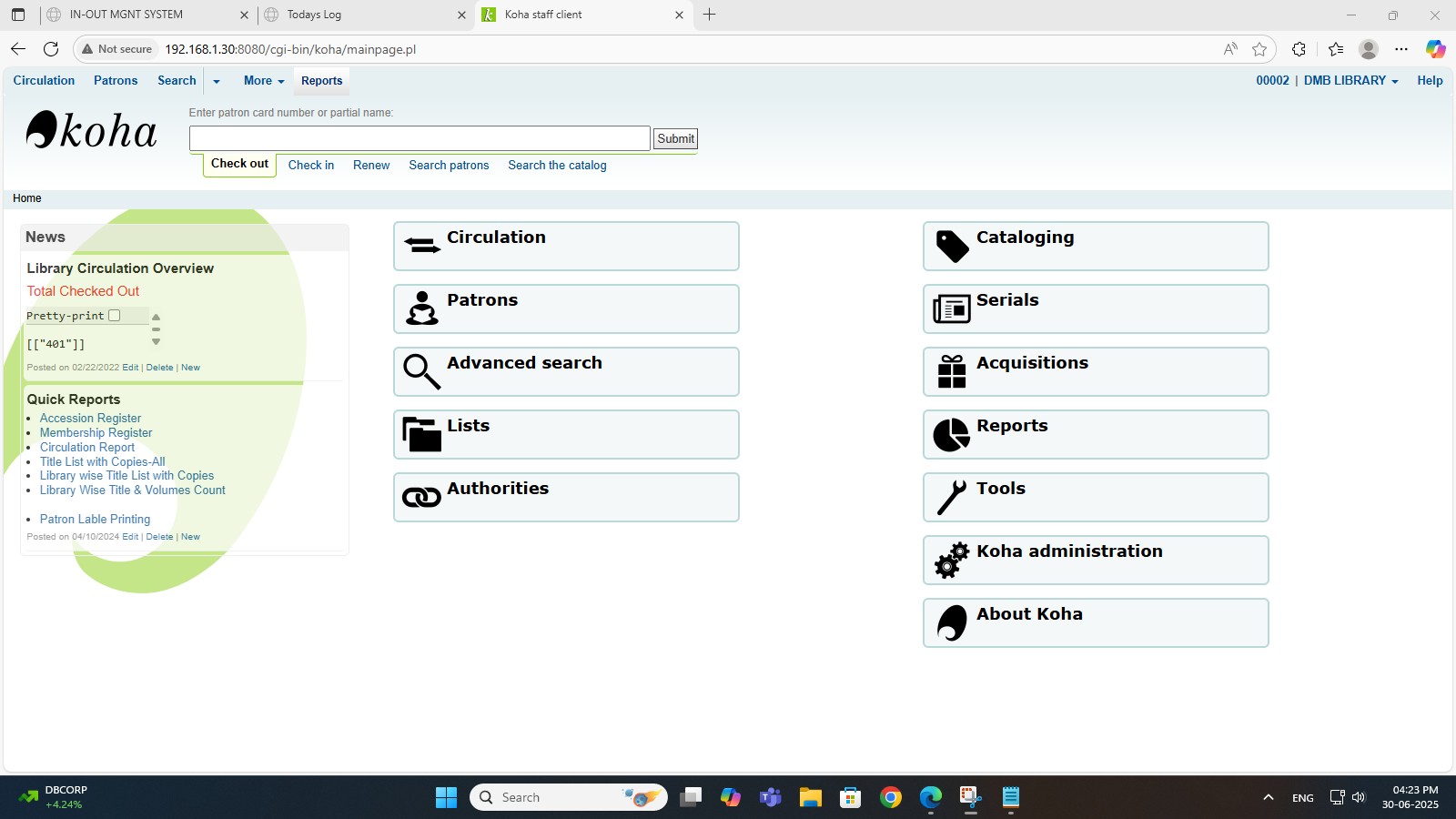
Task: Click the Submit button
Action: point(675,138)
